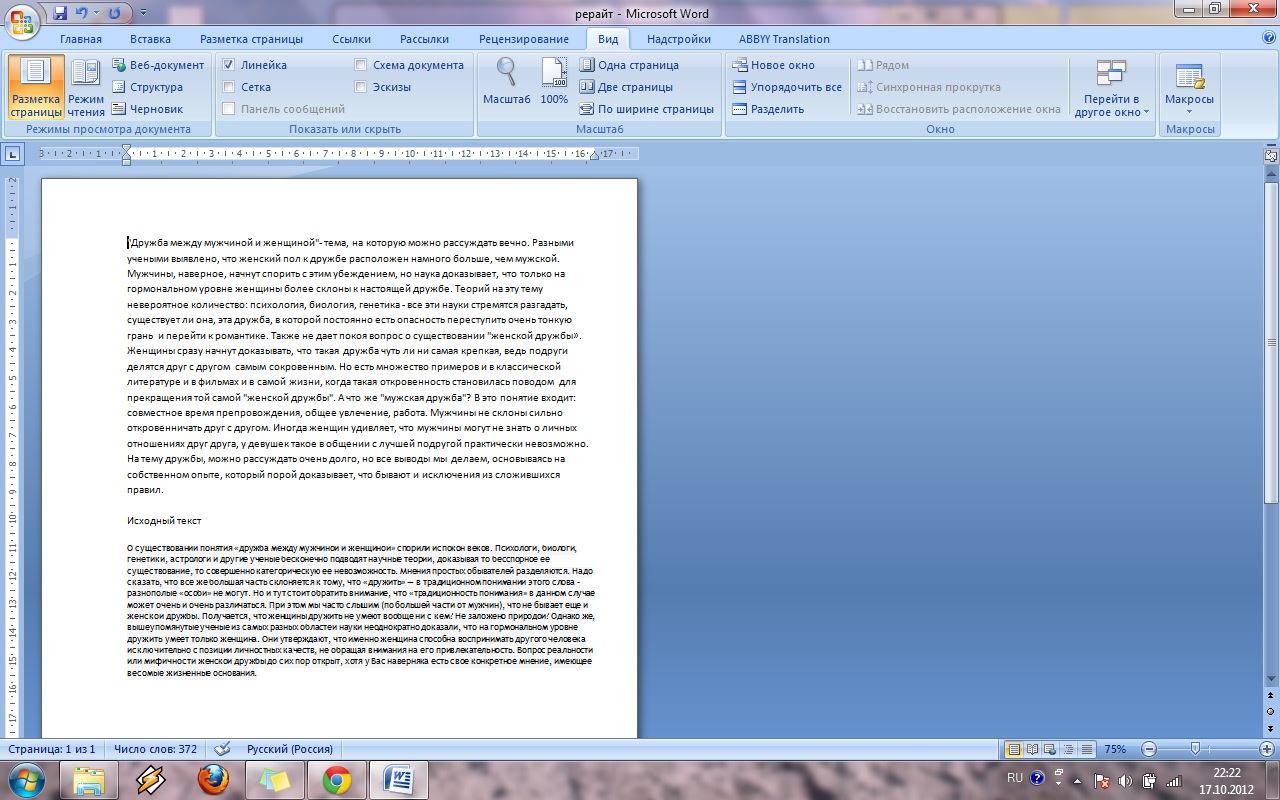The width and height of the screenshot is (1280, 800).
Task: Open Перейти в другое окно dropdown
Action: (x=1111, y=87)
